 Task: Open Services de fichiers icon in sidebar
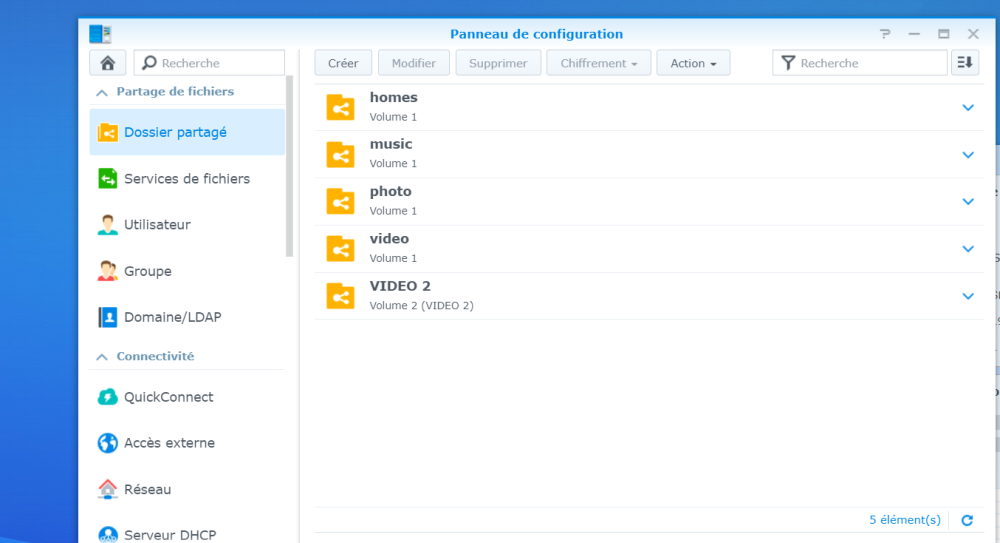[x=108, y=179]
